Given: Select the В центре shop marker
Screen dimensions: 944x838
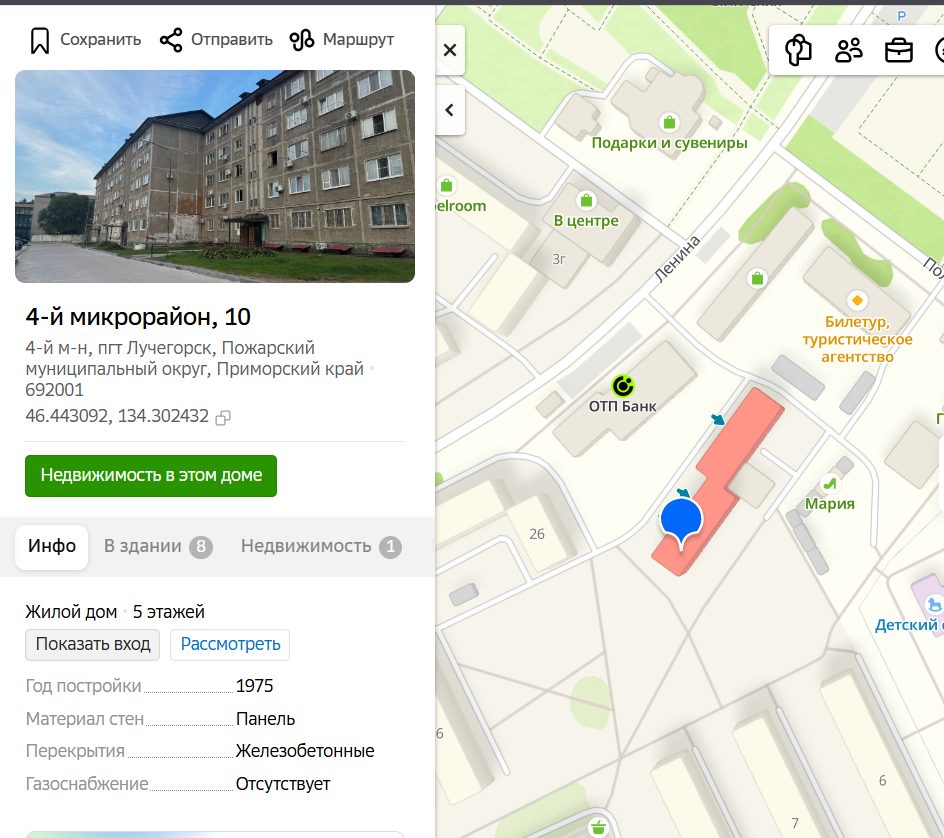Looking at the screenshot, I should click(586, 200).
